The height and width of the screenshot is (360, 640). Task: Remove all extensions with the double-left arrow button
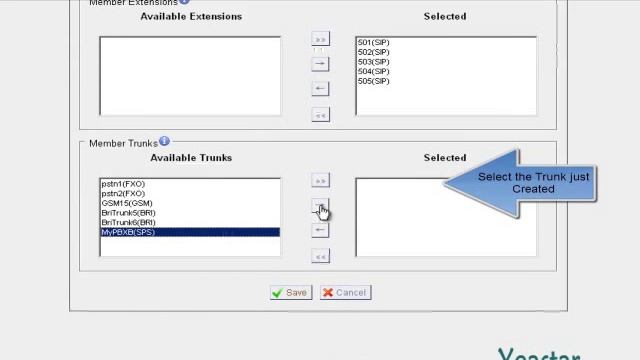320,115
